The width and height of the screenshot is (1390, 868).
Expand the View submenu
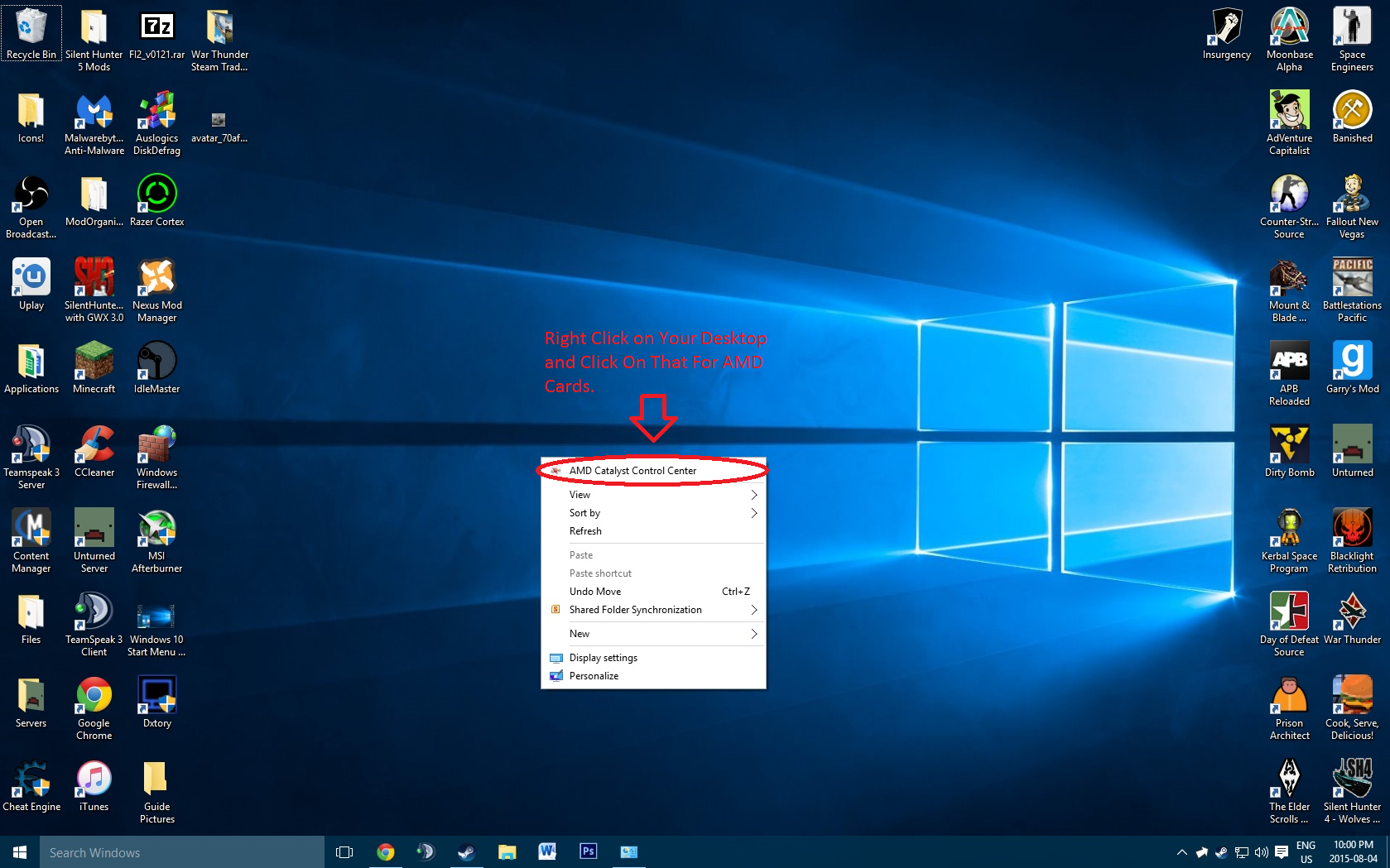pos(653,495)
